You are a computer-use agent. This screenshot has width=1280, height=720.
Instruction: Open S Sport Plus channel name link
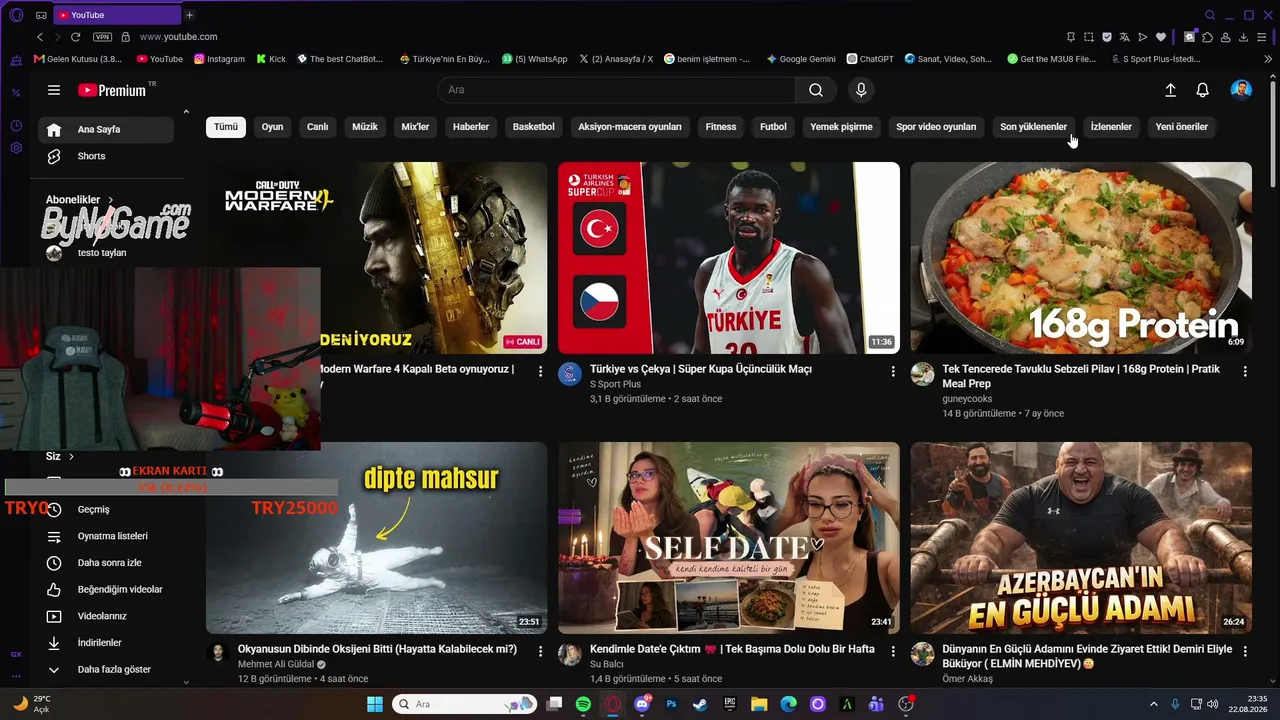615,384
